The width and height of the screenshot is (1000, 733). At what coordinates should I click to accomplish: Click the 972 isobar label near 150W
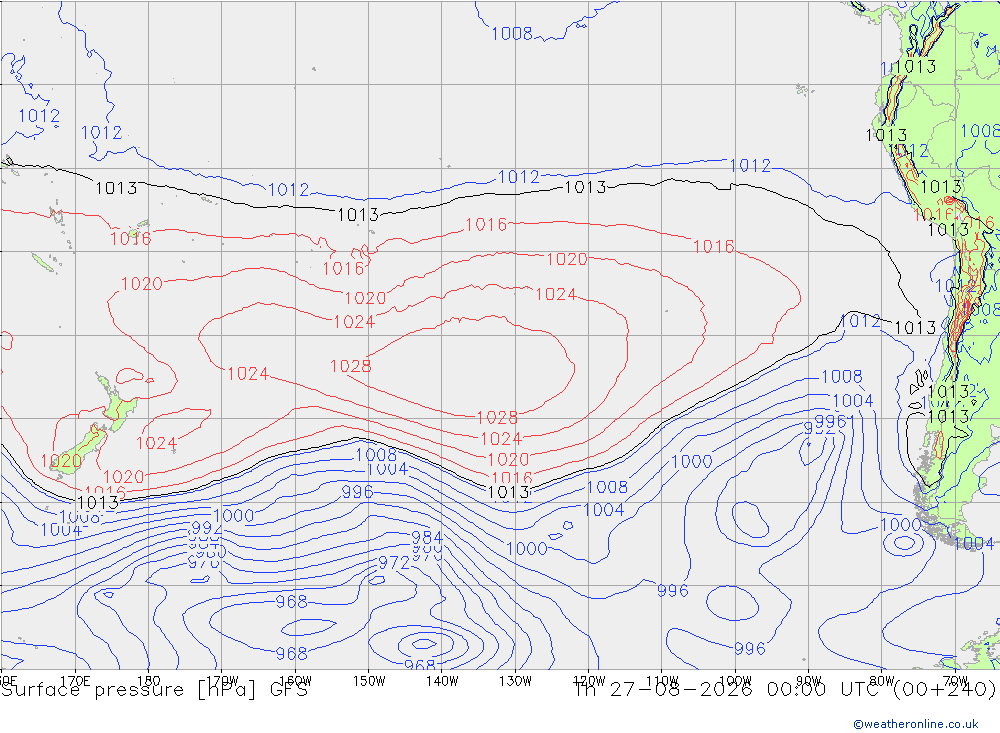point(394,563)
